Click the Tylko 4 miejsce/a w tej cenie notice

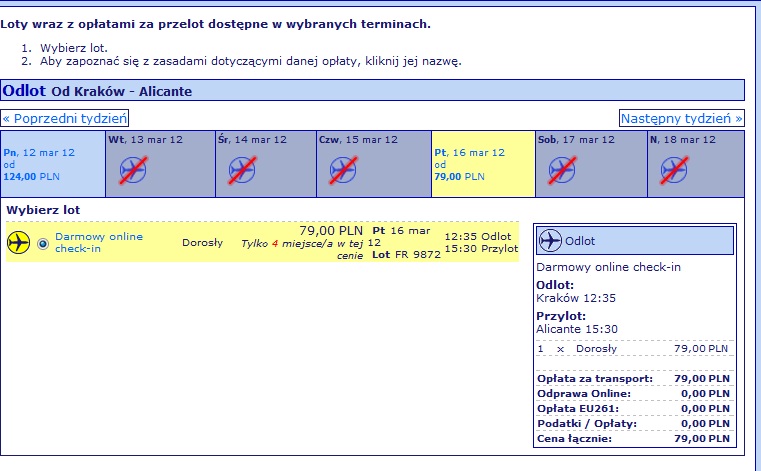302,249
